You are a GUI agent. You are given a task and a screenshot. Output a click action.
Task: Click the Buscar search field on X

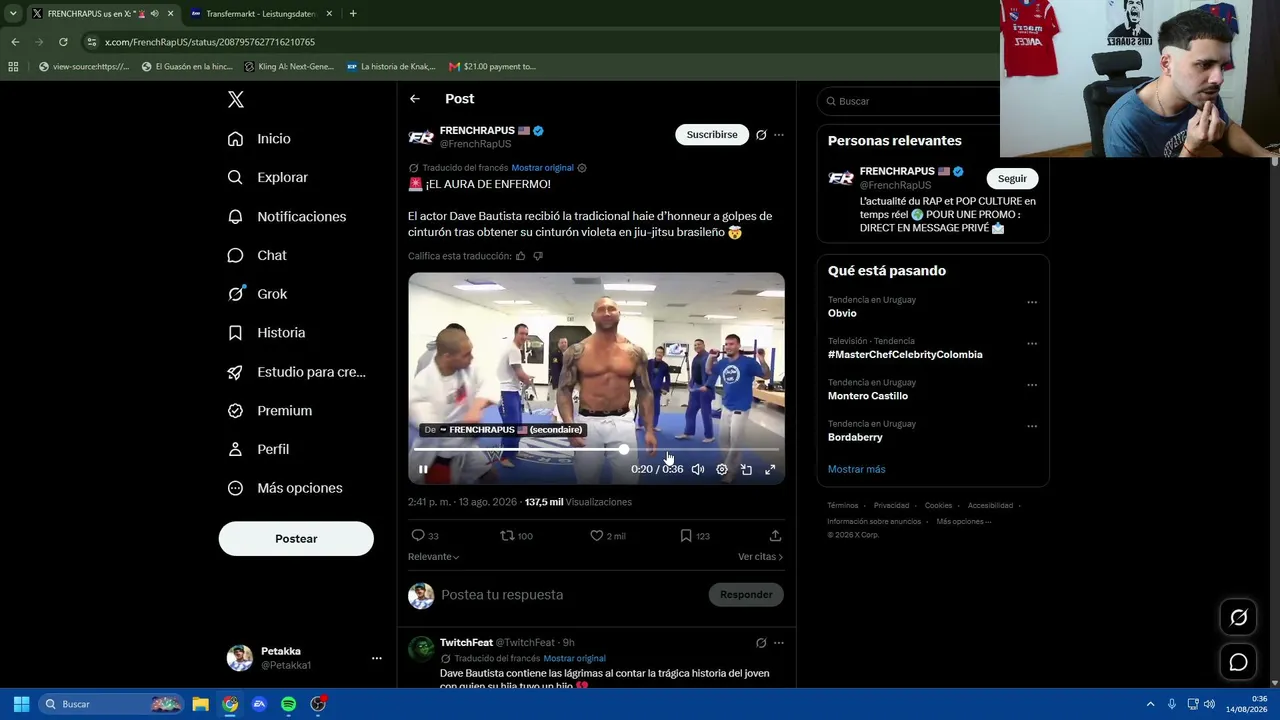[x=932, y=101]
